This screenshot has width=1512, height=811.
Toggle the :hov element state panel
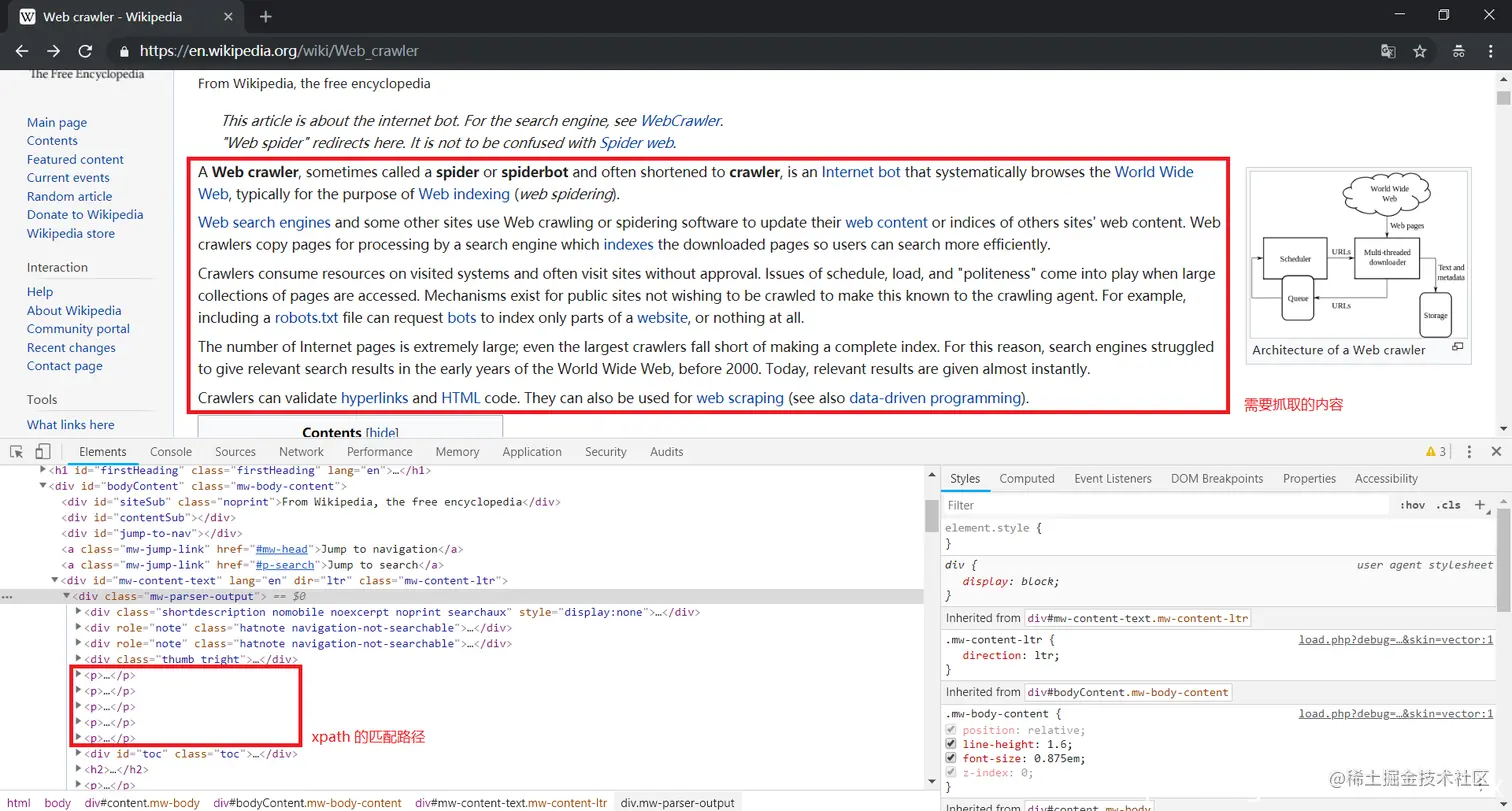tap(1412, 505)
